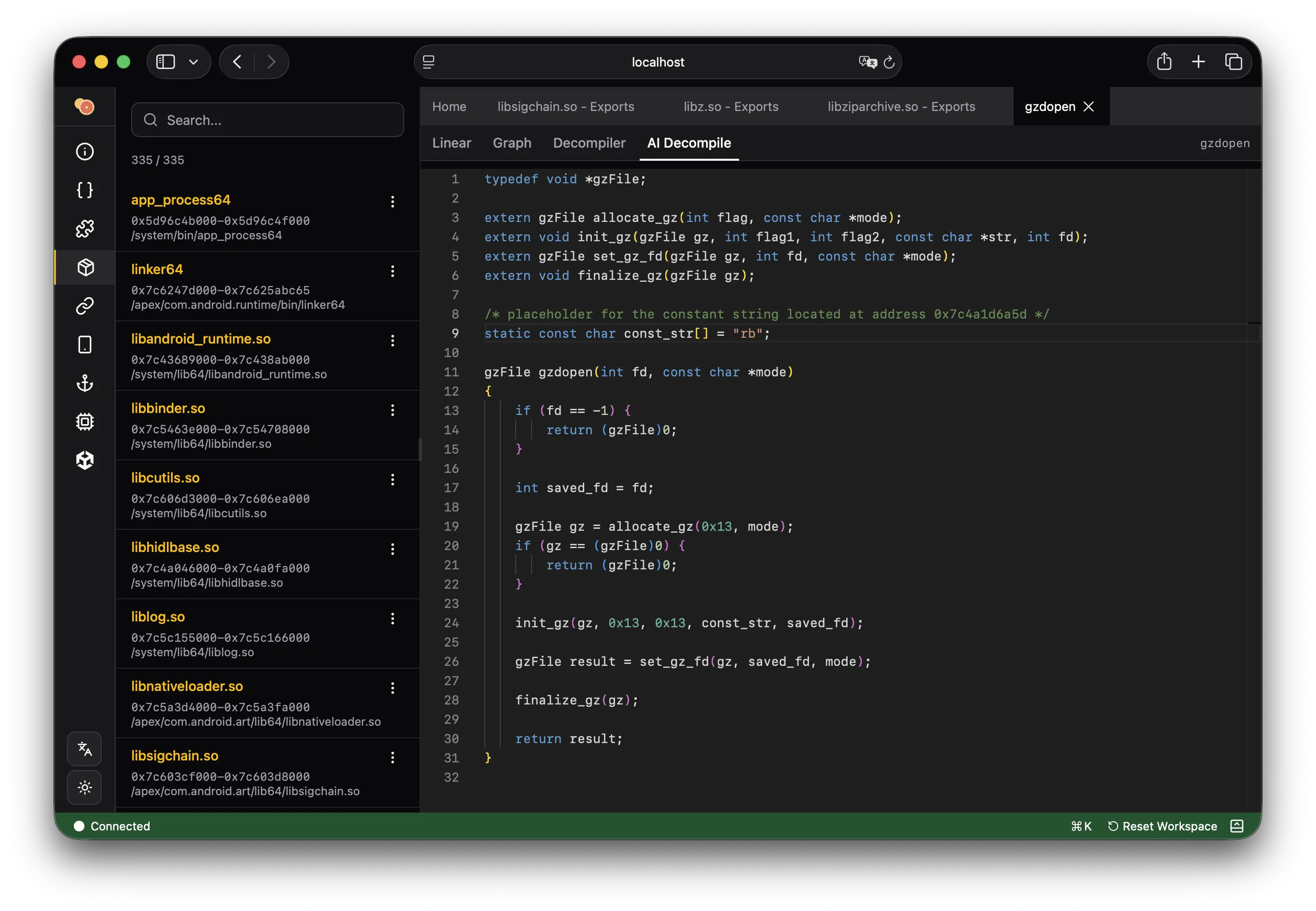Open the link chain sidebar panel
Screen dimensions: 1316x911
pyautogui.click(x=84, y=305)
